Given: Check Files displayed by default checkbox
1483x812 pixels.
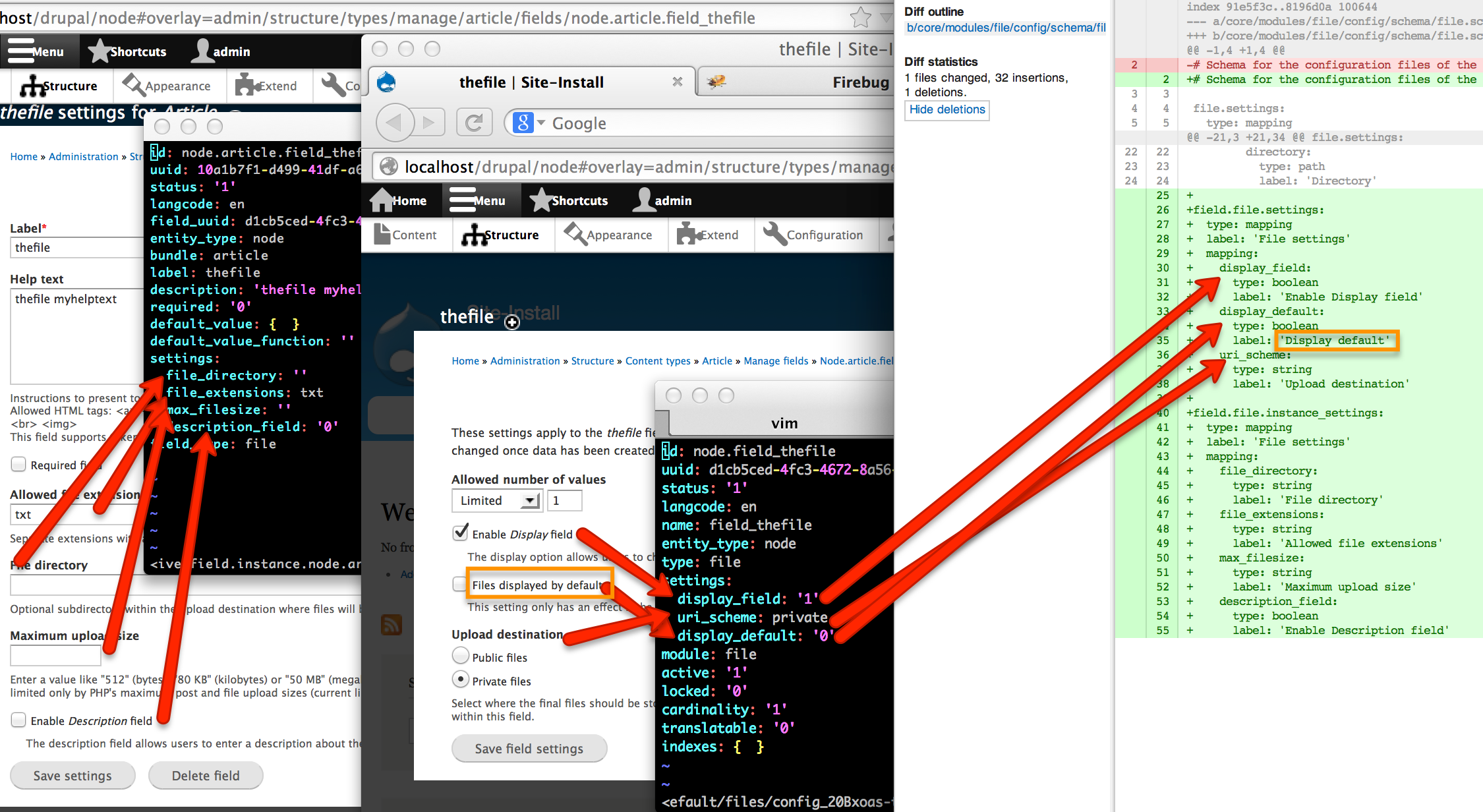Looking at the screenshot, I should 459,584.
